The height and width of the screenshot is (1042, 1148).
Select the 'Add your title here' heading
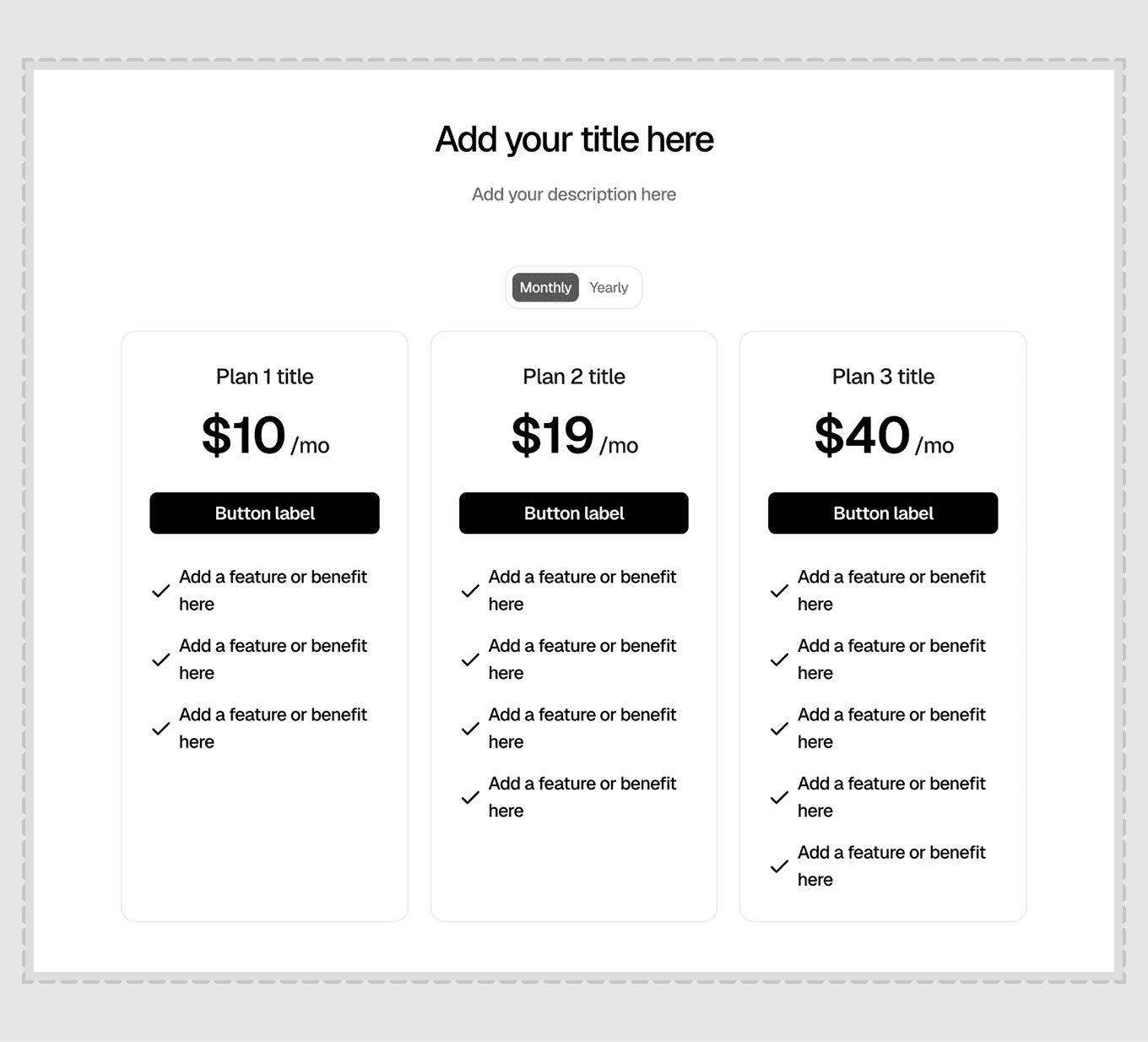pos(574,139)
